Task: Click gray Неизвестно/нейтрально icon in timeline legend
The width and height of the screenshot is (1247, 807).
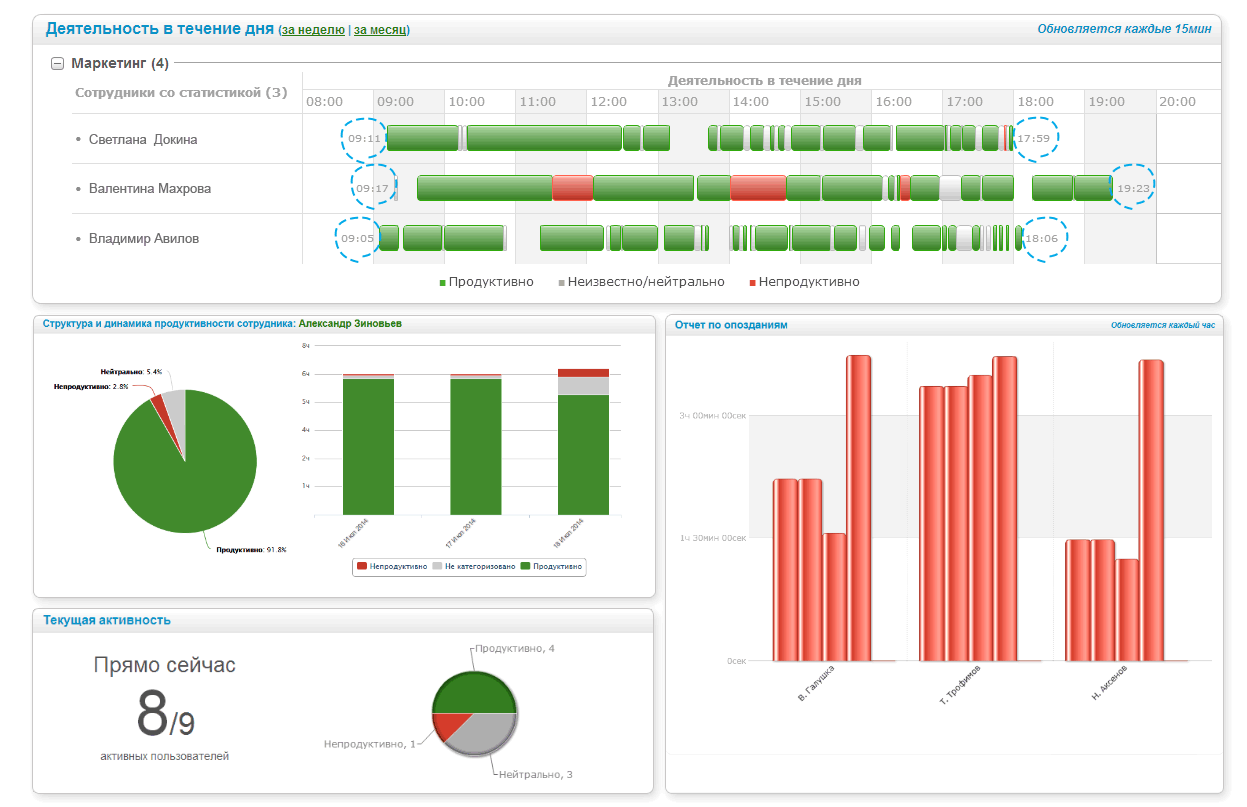Action: click(x=561, y=283)
